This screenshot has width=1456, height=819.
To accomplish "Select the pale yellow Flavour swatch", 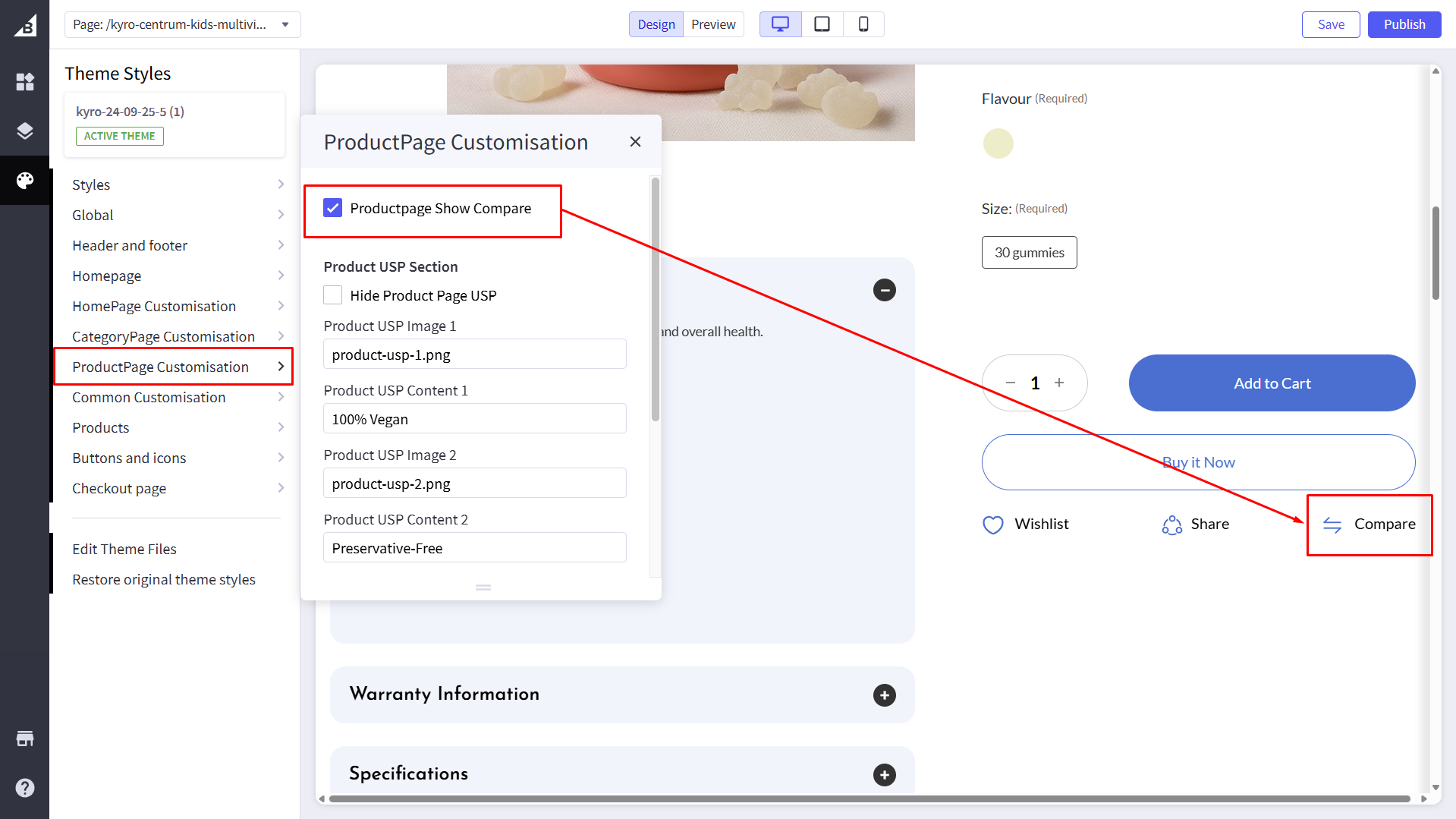I will pyautogui.click(x=998, y=143).
